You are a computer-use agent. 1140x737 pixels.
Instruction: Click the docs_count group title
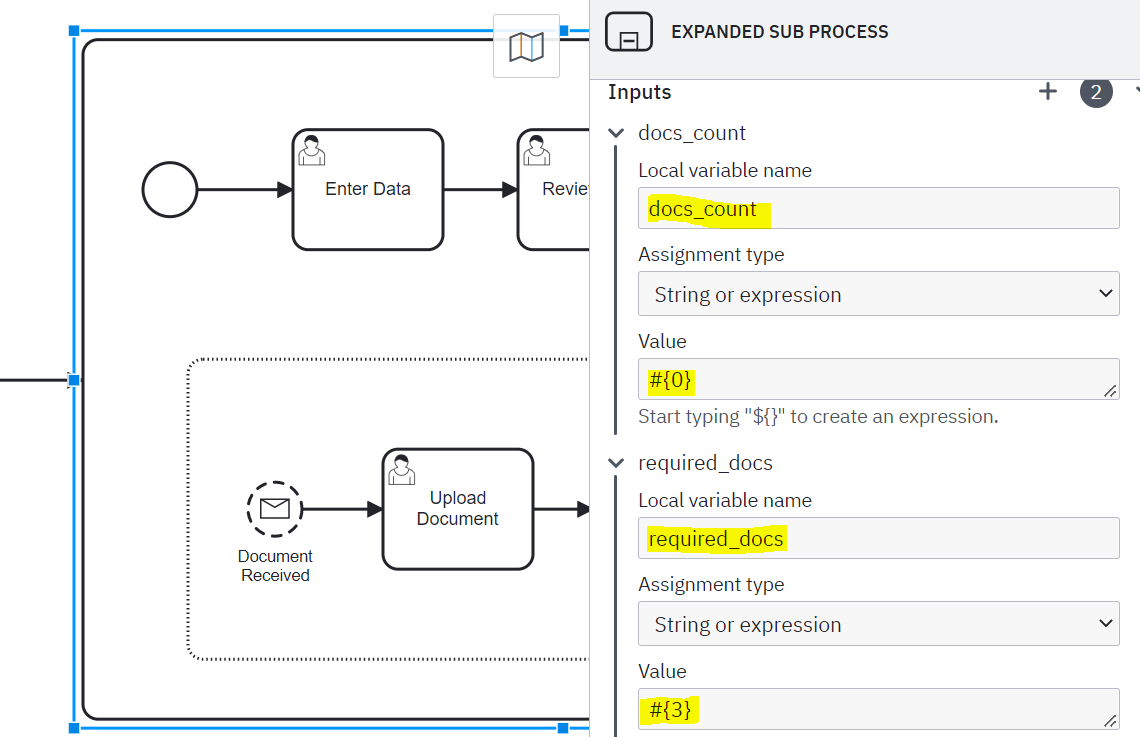[691, 133]
